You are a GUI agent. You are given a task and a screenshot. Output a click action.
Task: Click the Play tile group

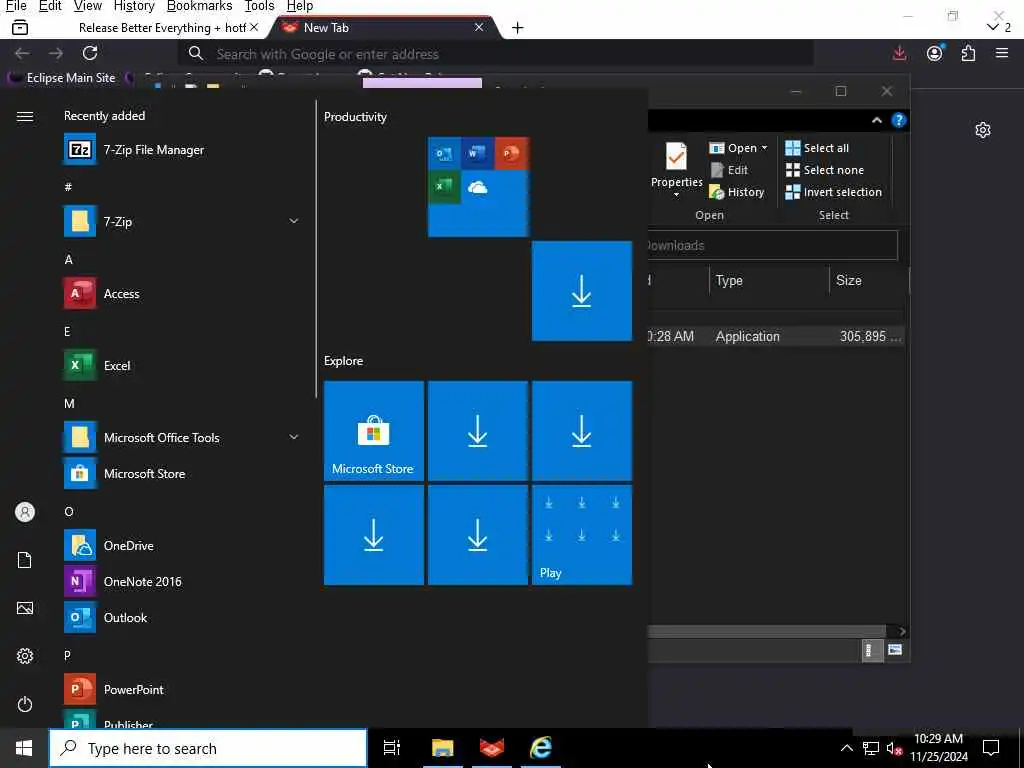pos(582,534)
